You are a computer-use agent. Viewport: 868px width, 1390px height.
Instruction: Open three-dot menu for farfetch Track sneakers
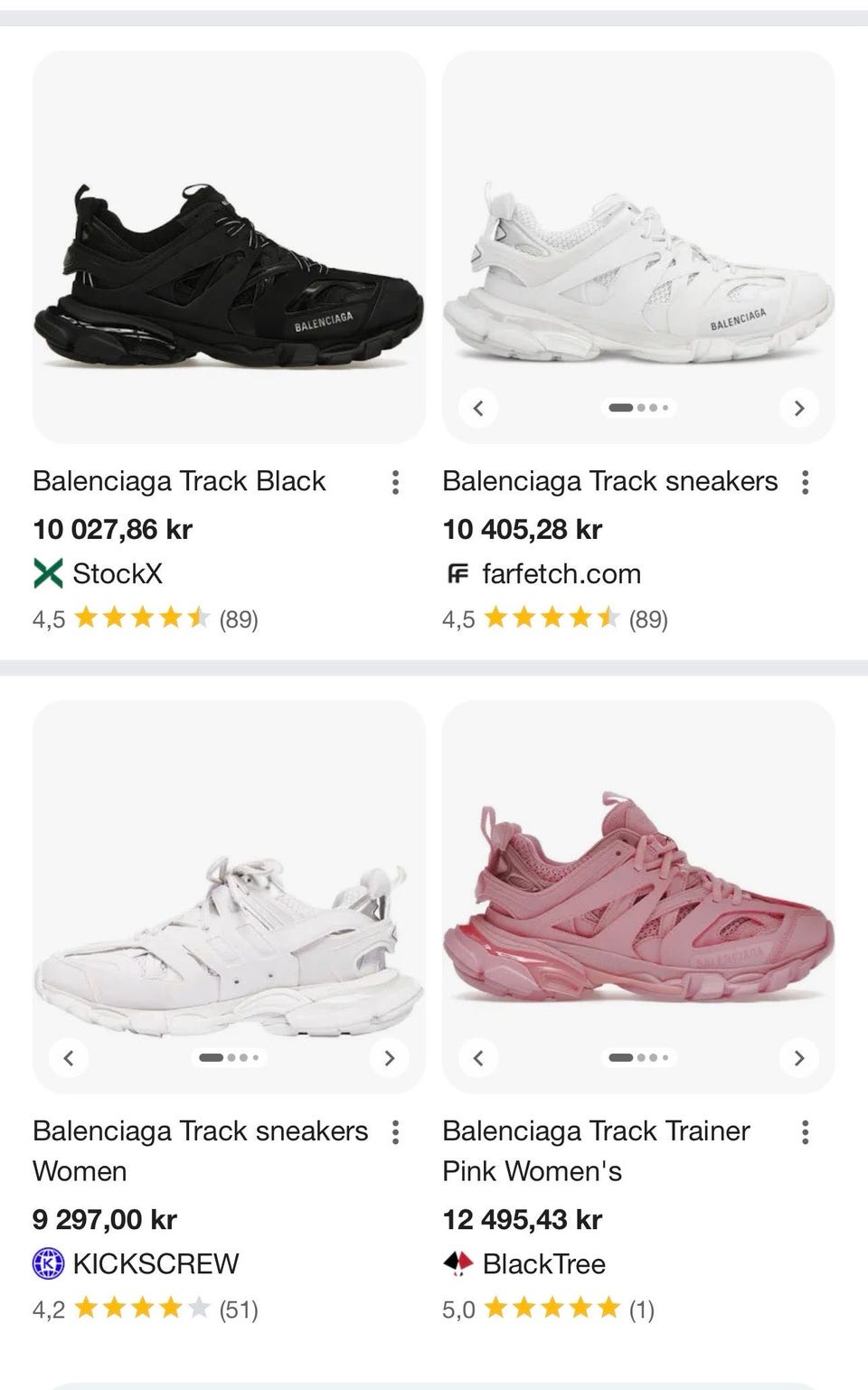click(x=805, y=482)
